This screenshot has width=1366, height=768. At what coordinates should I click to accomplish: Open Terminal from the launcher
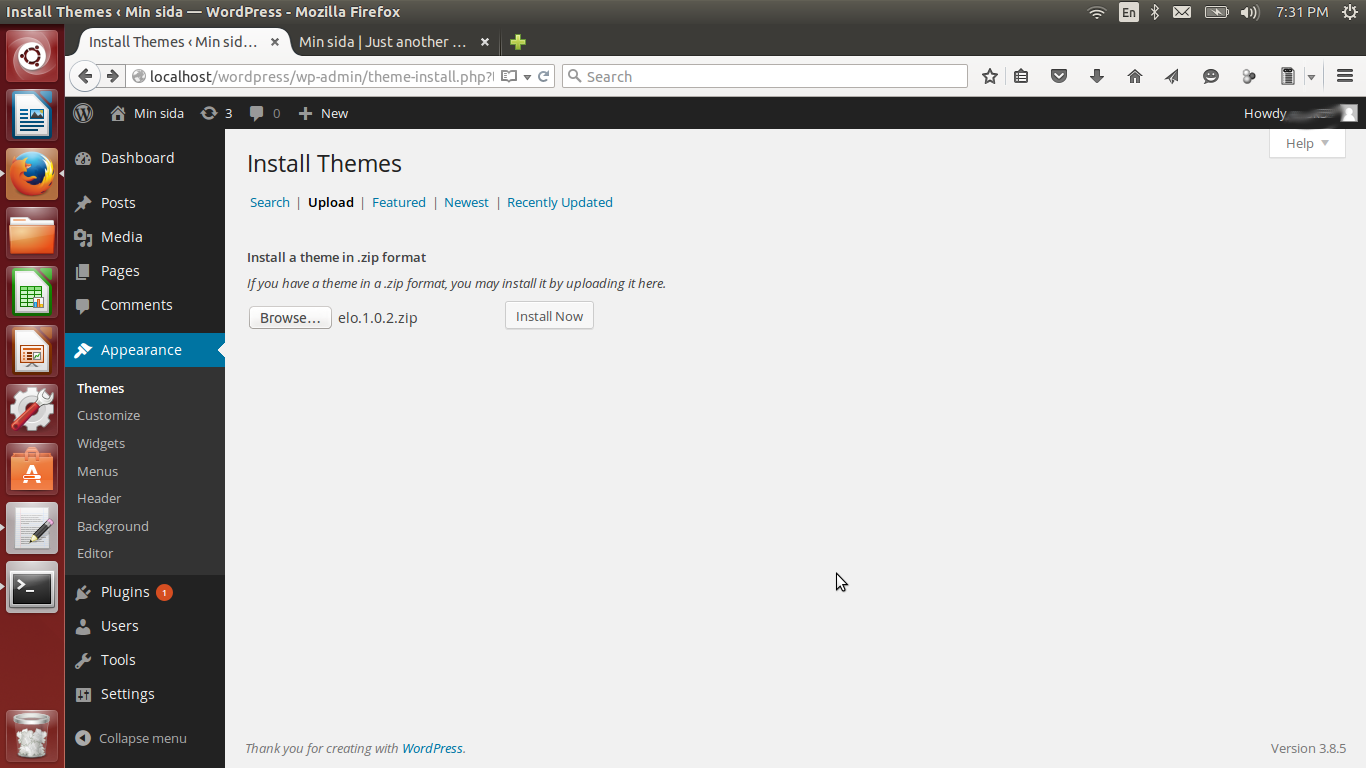coord(32,587)
